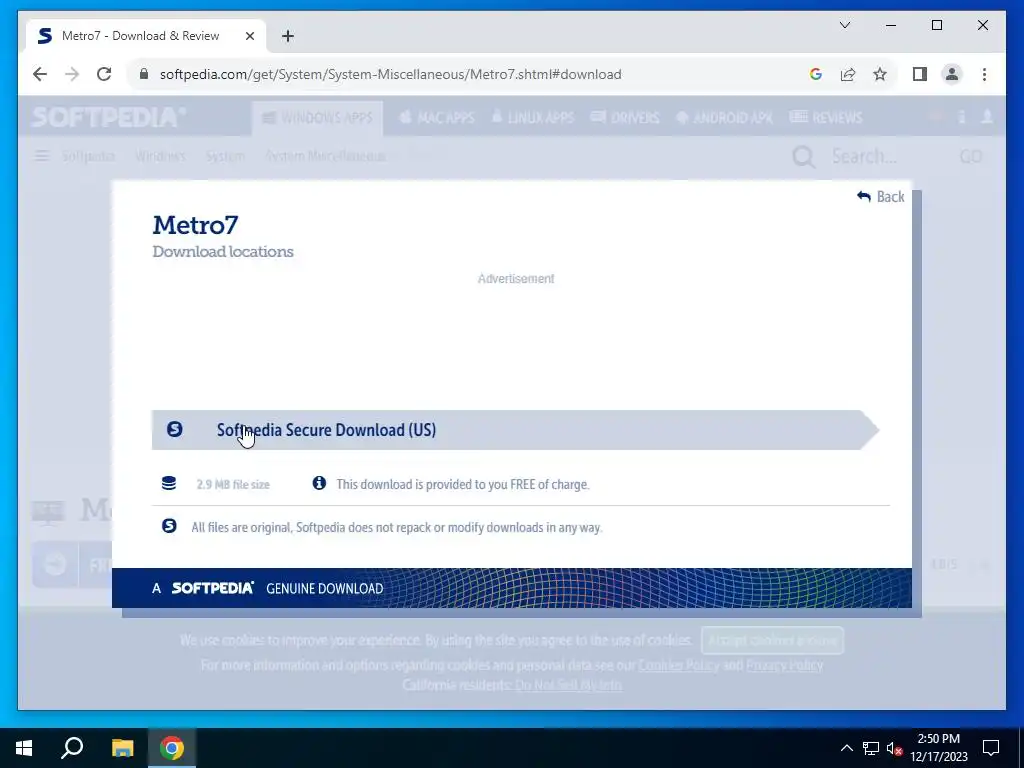Screen dimensions: 1024x768
Task: Open the Windows Start menu
Action: (24, 748)
